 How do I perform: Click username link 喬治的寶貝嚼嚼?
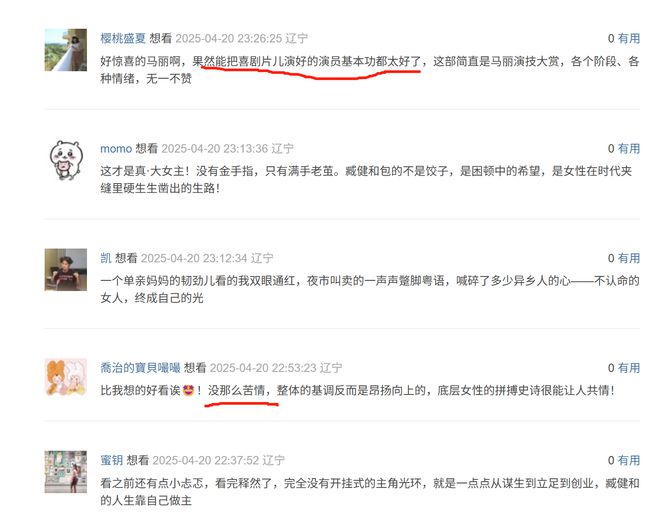pos(140,368)
